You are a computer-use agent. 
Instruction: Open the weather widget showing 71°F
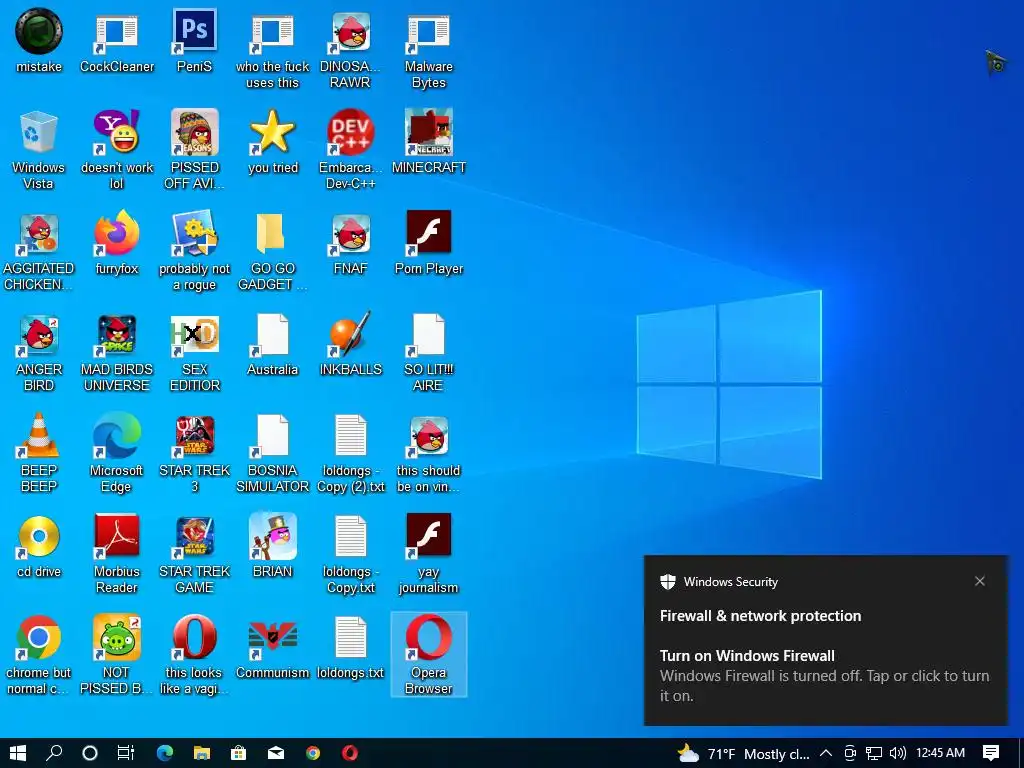(743, 754)
